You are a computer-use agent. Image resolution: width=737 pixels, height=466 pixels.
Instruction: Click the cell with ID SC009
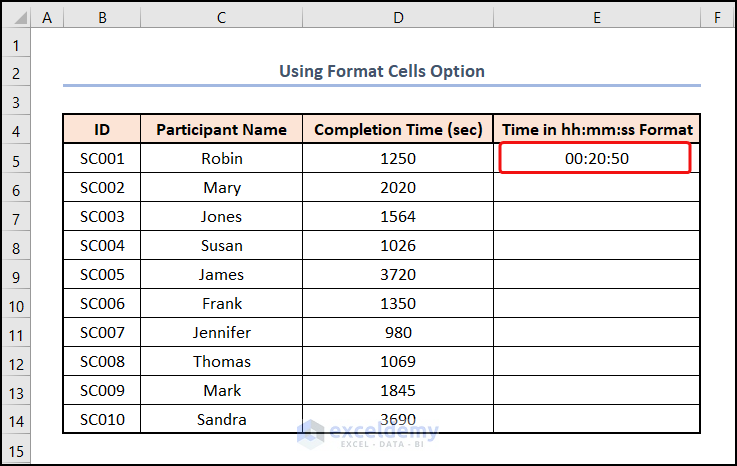102,391
